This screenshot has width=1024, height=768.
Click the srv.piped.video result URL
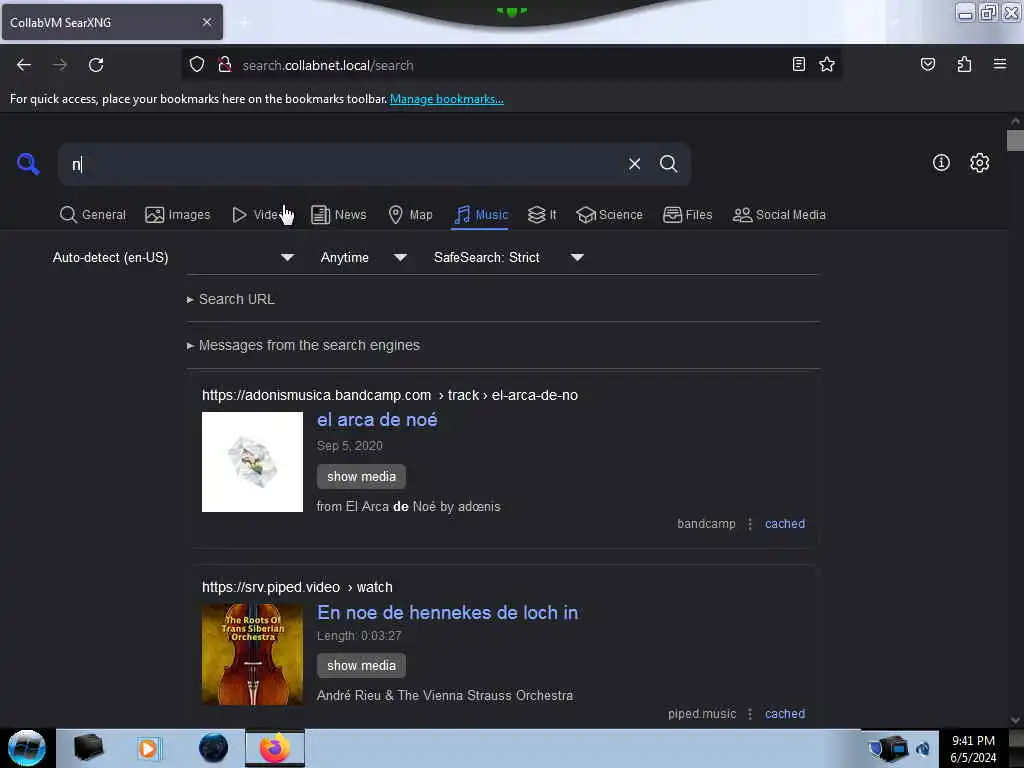[297, 587]
